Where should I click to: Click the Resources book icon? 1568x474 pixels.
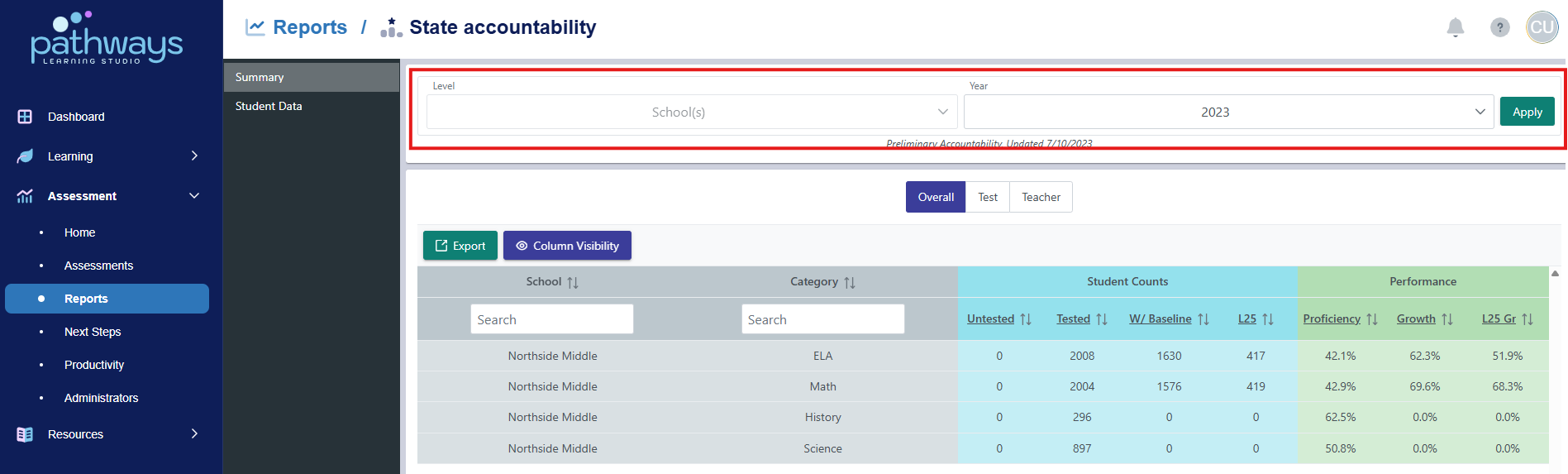(25, 434)
